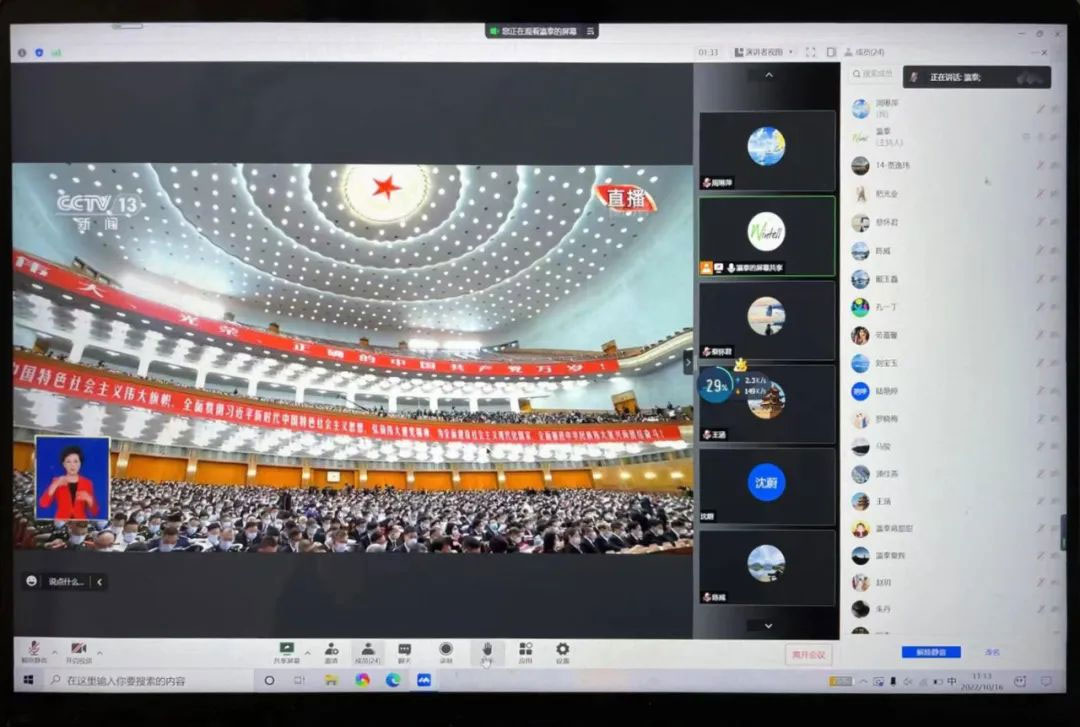Screen dimensions: 1080x727
Task: Open the speaker view dropdown
Action: 764,52
